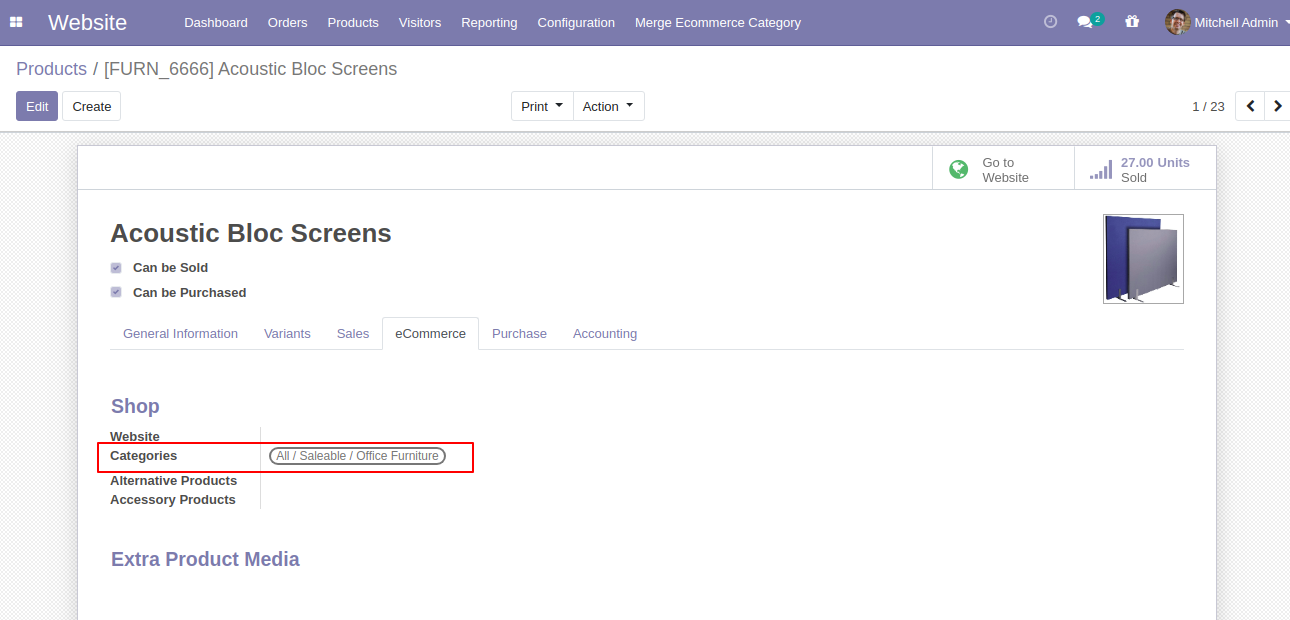Screen dimensions: 1290x620
Task: Expand the Print dropdown
Action: [542, 106]
